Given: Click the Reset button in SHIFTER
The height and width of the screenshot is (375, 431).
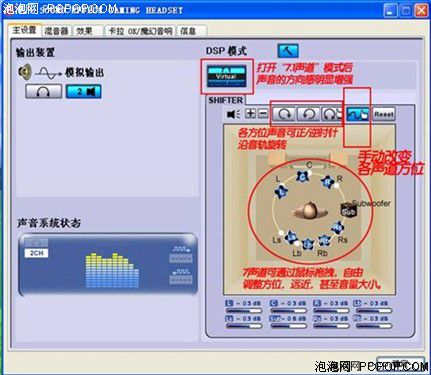Looking at the screenshot, I should 384,114.
